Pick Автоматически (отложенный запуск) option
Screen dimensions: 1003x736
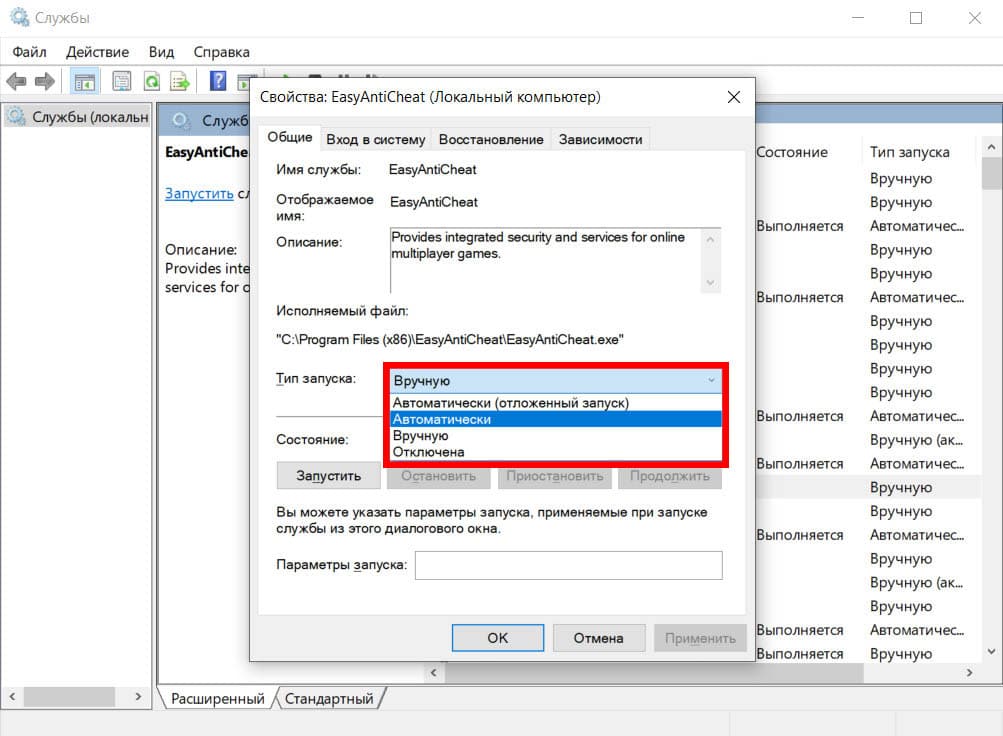pyautogui.click(x=510, y=403)
